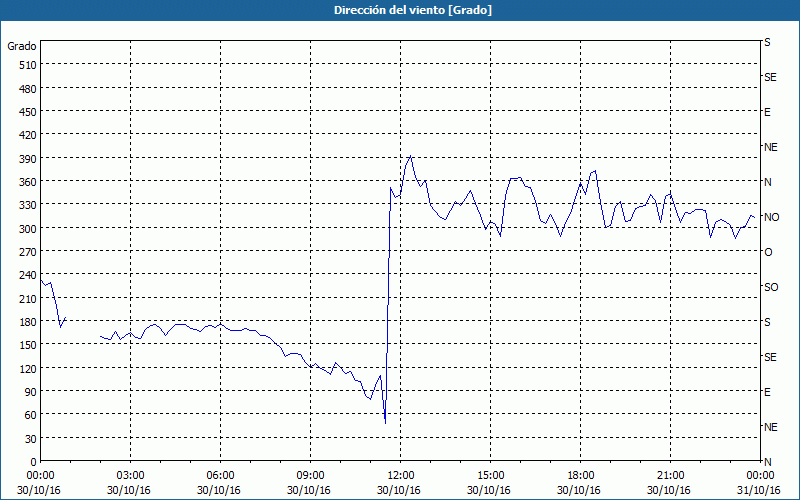Click the 30/10/16 date under 21:00
This screenshot has height=500, width=800.
tap(669, 491)
